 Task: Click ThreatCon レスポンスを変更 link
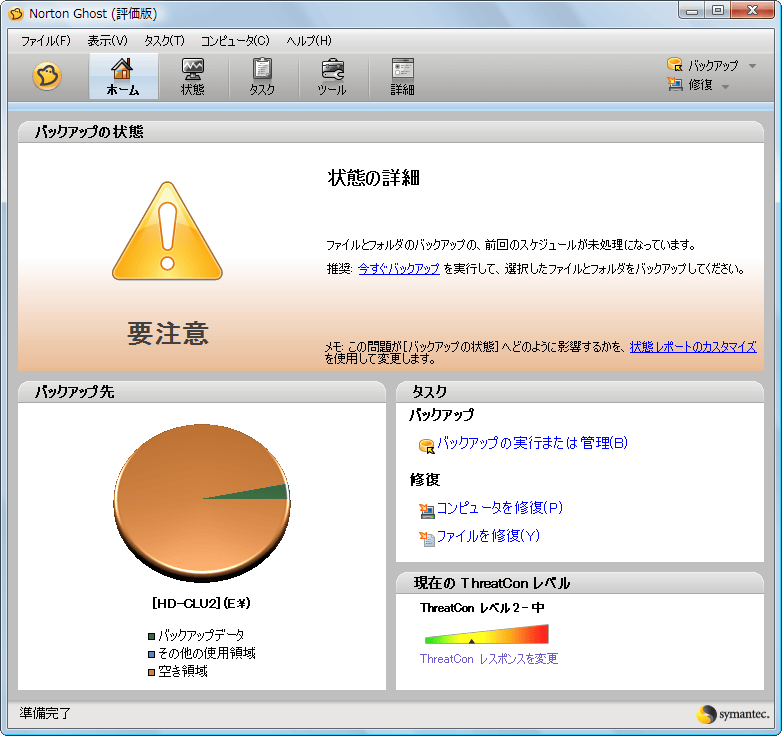(x=489, y=659)
